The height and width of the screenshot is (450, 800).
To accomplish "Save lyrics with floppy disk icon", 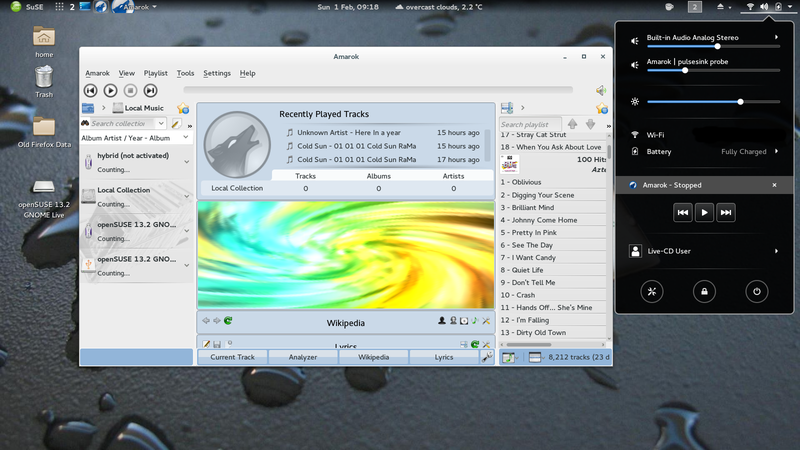I will pos(217,345).
